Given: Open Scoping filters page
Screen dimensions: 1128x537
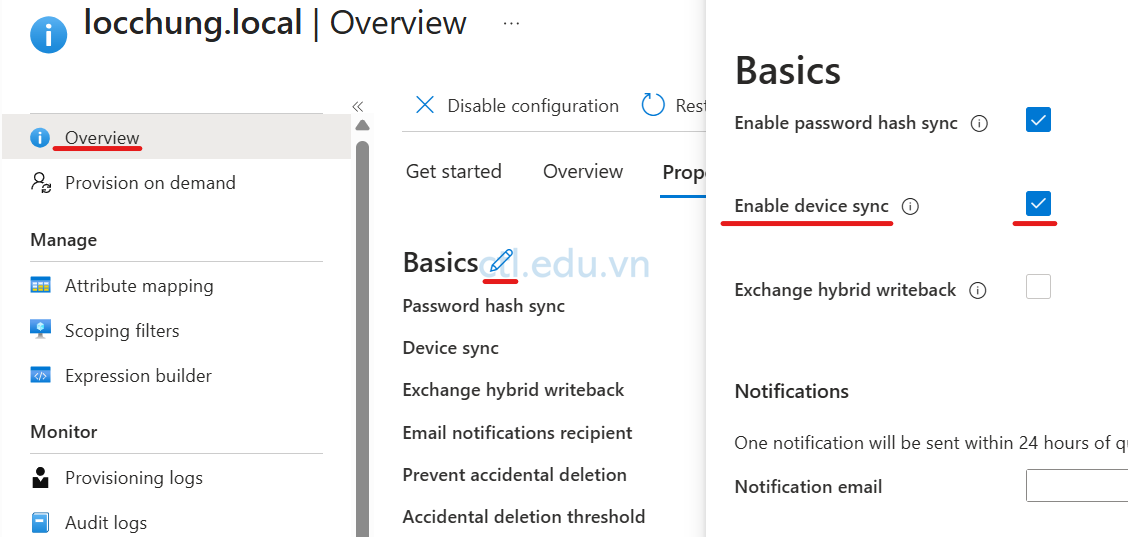Looking at the screenshot, I should tap(122, 331).
